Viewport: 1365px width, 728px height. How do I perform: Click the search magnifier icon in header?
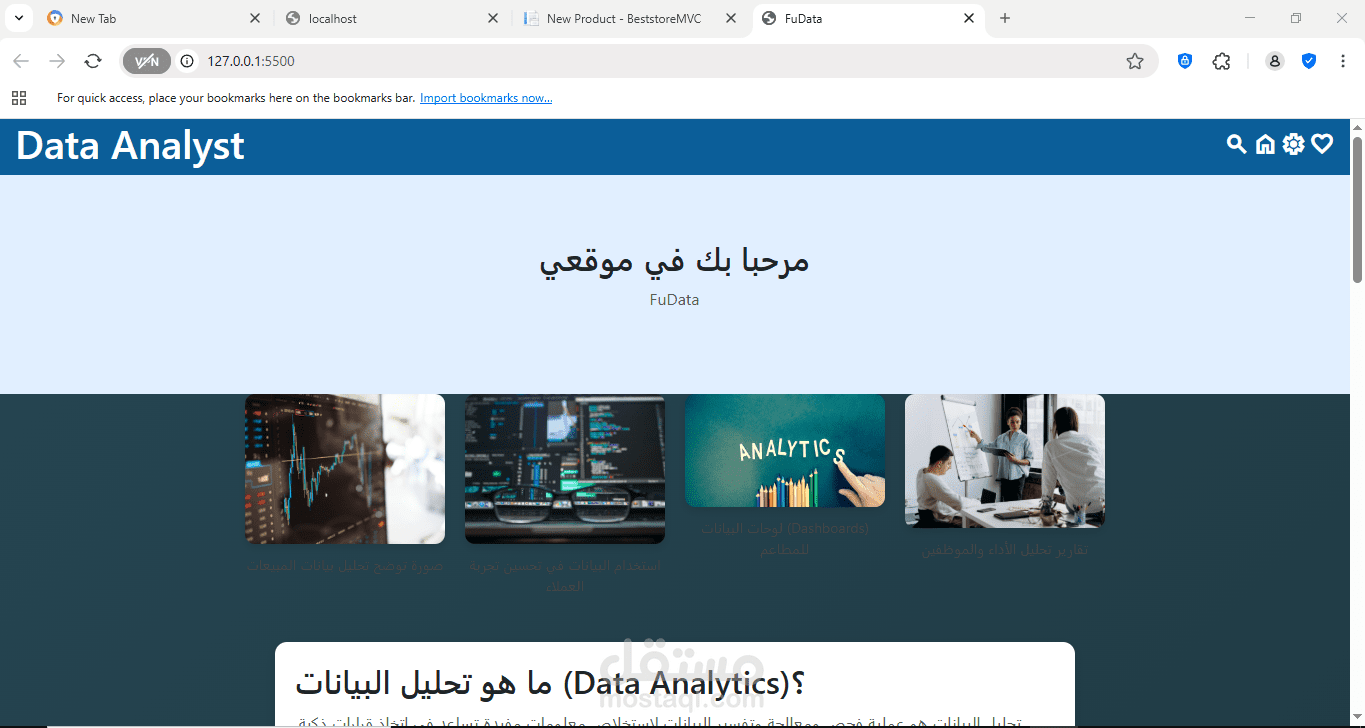[x=1237, y=144]
